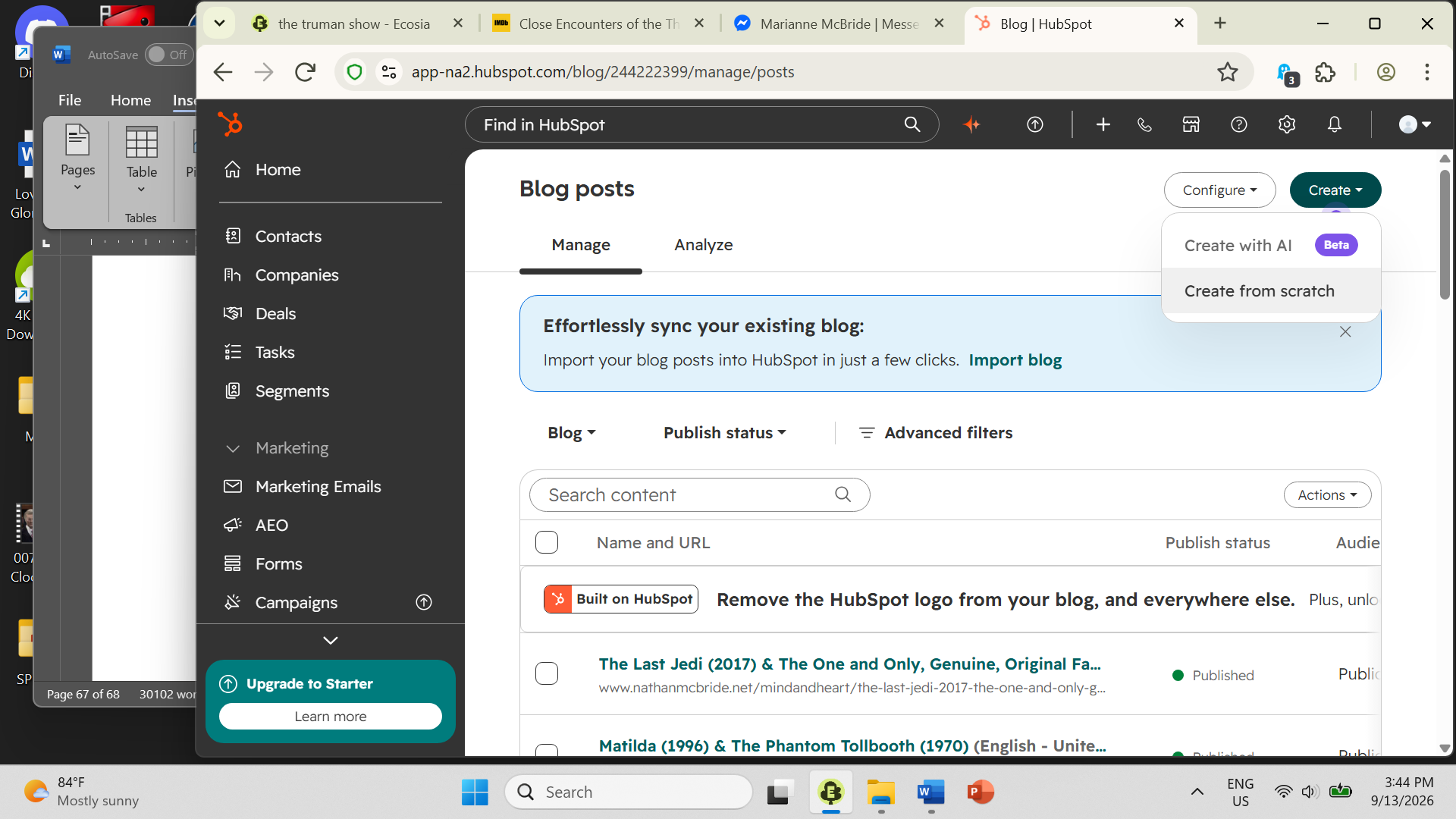Click the Windows Start button
The height and width of the screenshot is (819, 1456).
475,792
